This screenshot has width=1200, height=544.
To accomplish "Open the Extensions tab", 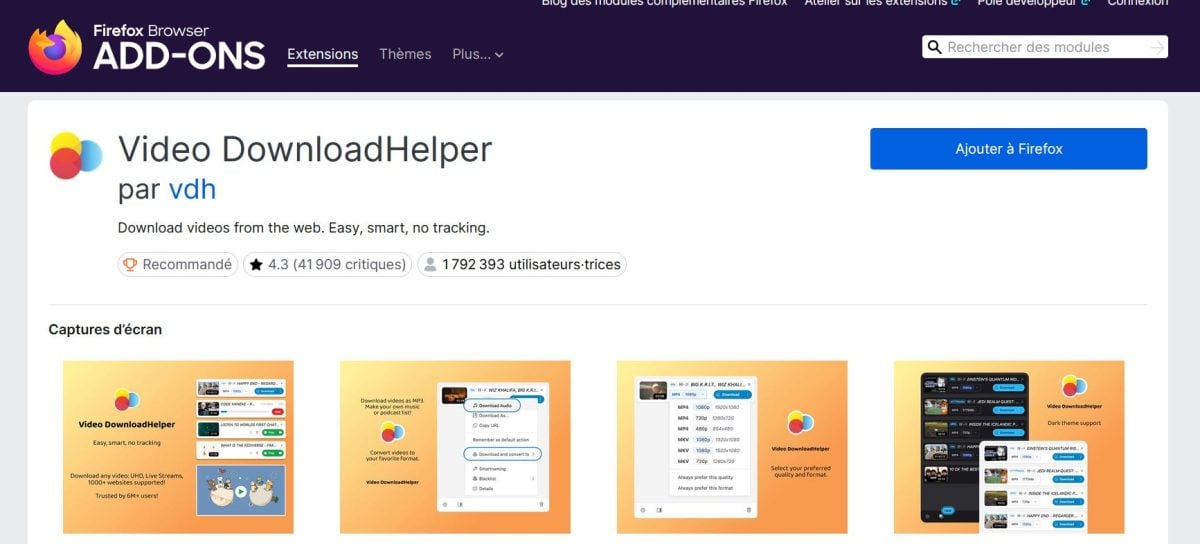I will tap(322, 54).
